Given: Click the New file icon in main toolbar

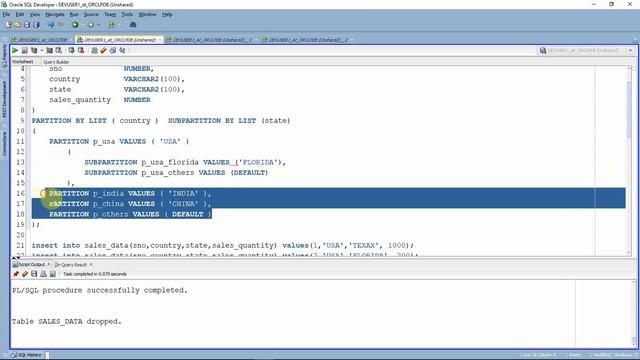Looking at the screenshot, I should coord(8,25).
